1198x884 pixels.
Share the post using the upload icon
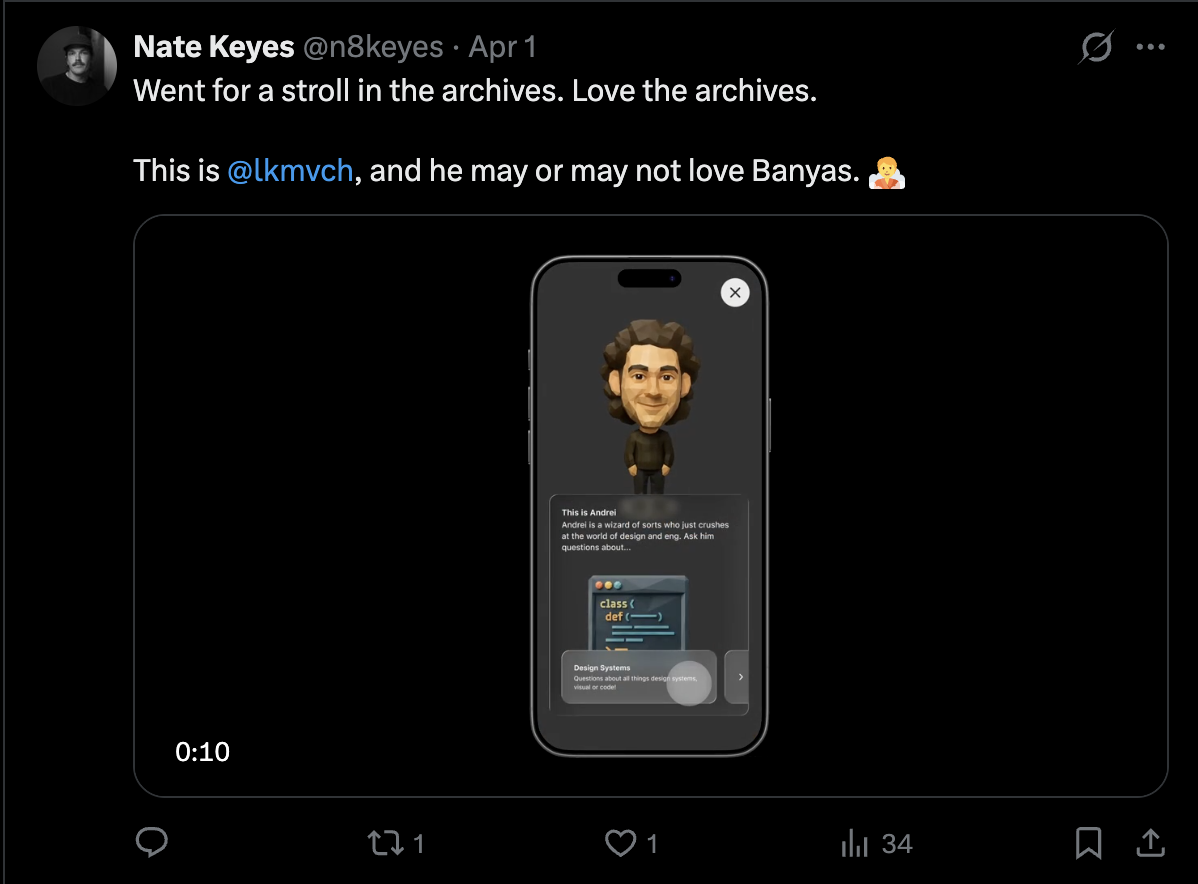pos(1151,843)
